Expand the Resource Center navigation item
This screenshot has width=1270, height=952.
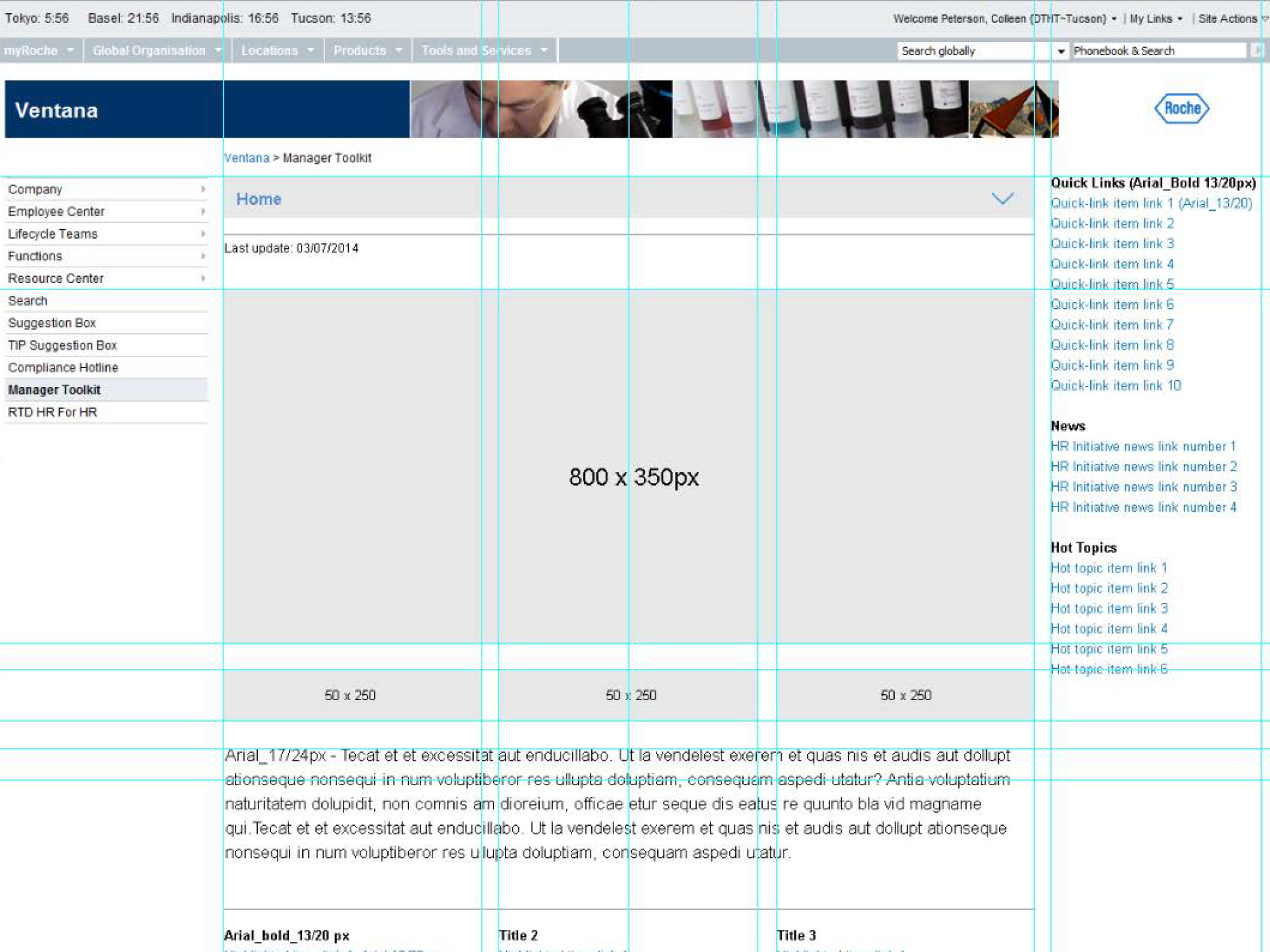point(106,278)
